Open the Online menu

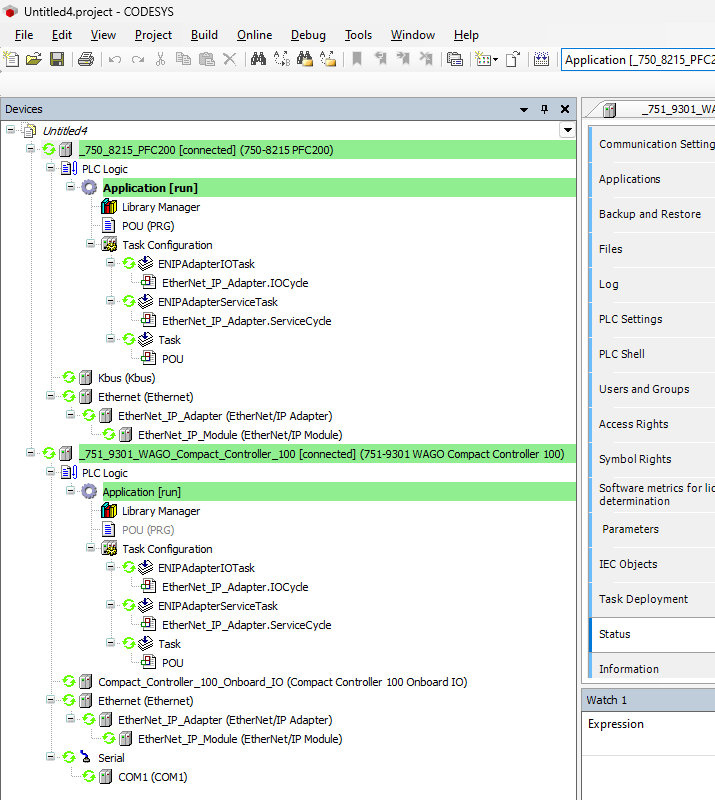pos(254,35)
